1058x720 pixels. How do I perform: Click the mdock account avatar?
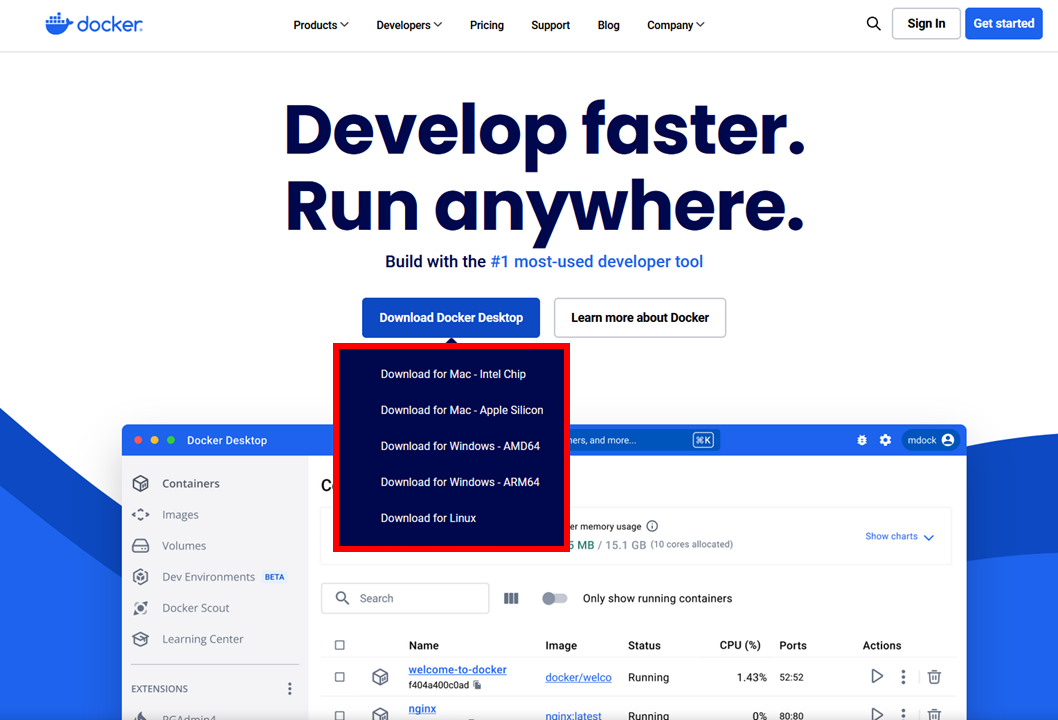pos(948,440)
